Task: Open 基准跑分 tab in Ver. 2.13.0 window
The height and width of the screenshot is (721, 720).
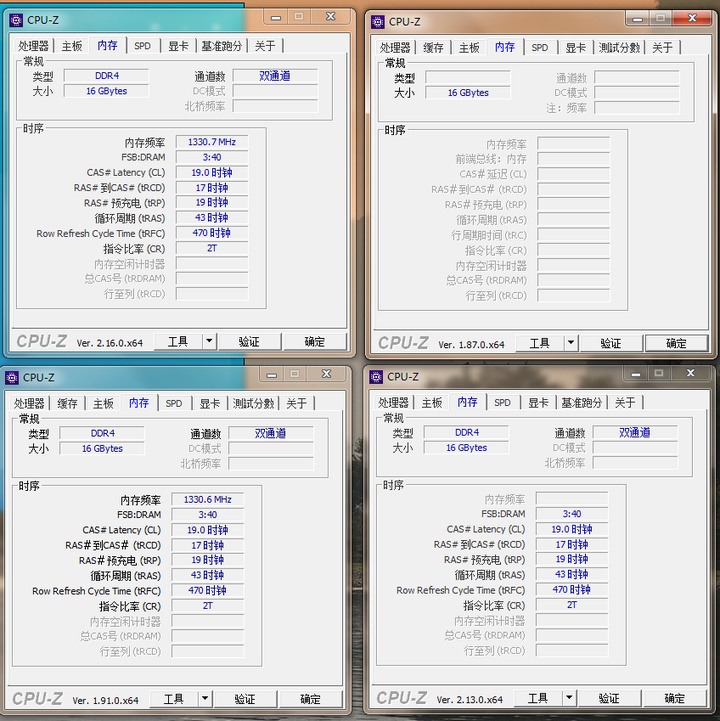Action: 582,403
